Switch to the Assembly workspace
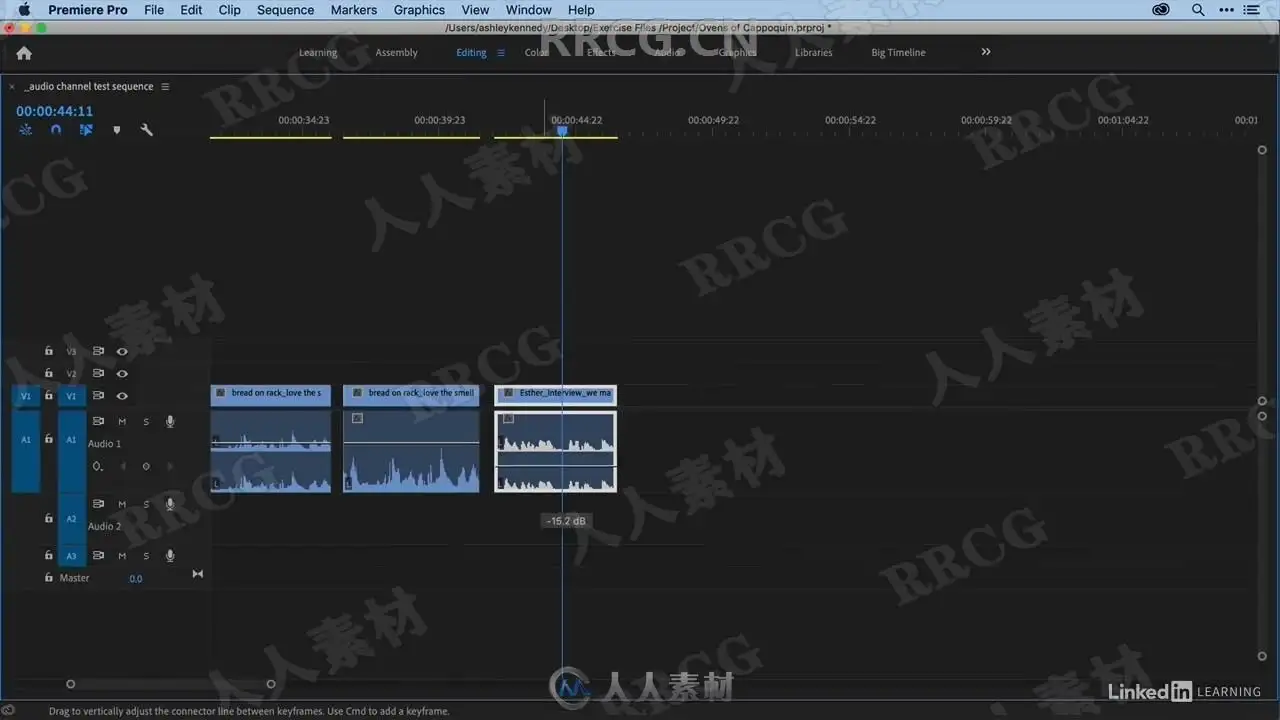Viewport: 1280px width, 720px height. (396, 53)
